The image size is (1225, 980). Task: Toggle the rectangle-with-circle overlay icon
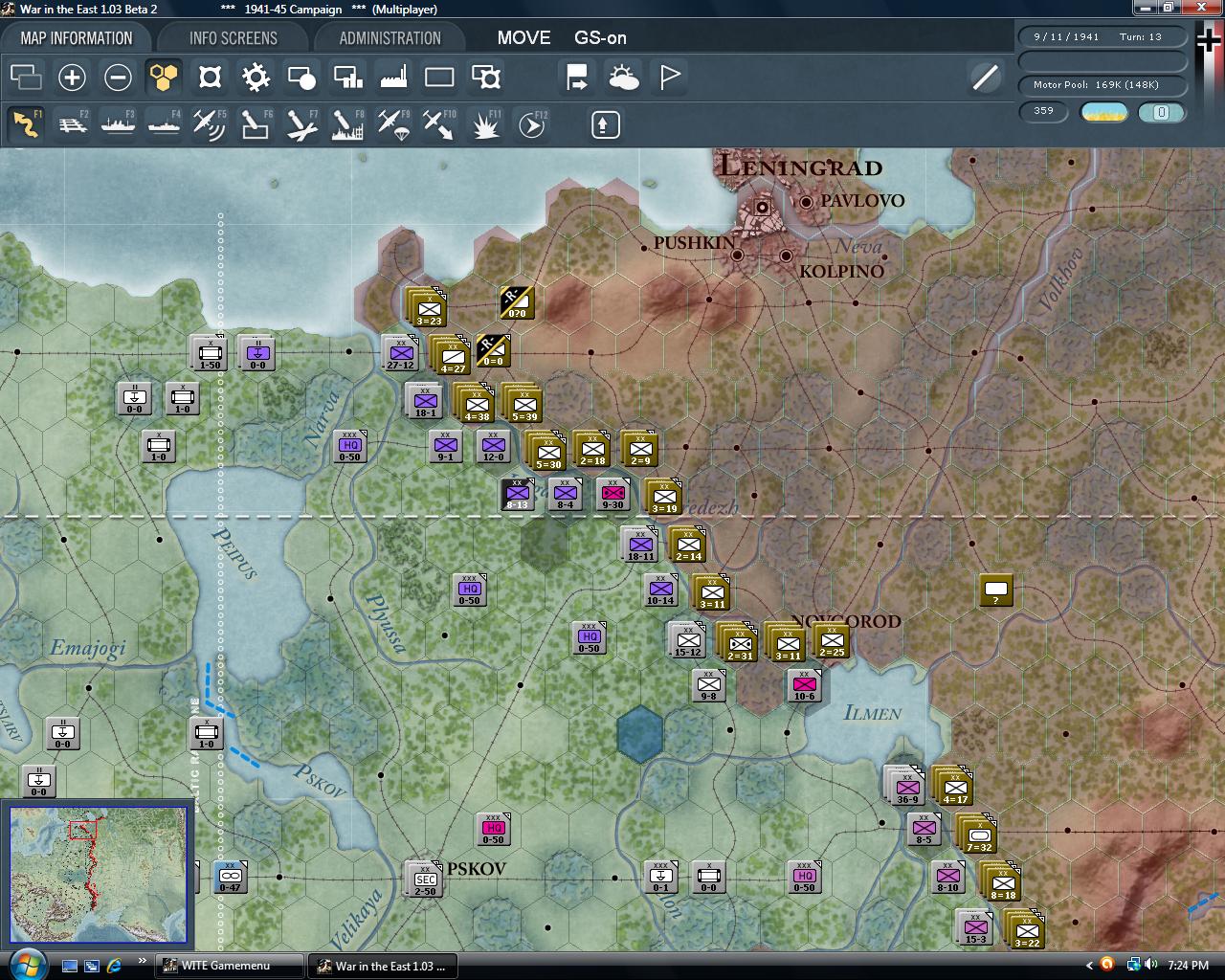coord(301,78)
